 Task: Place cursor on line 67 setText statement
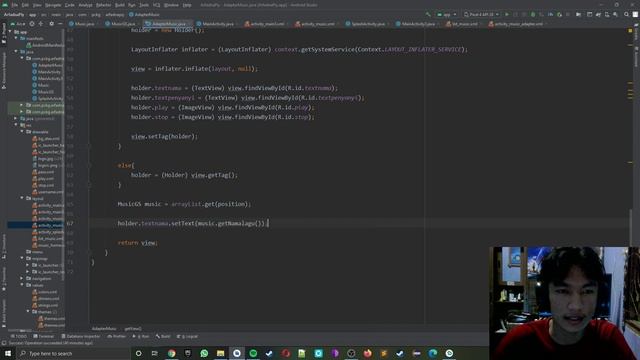pos(193,223)
